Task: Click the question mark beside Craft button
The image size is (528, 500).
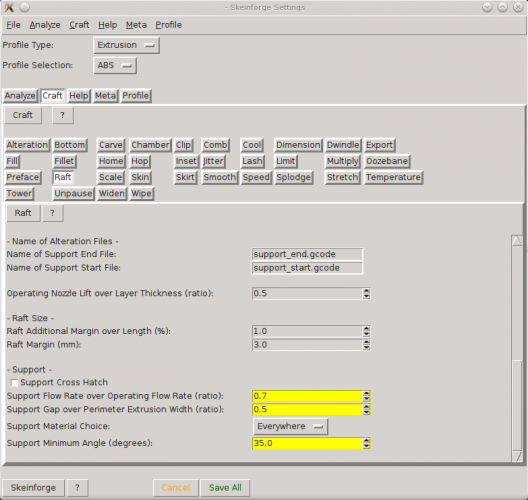Action: point(63,115)
